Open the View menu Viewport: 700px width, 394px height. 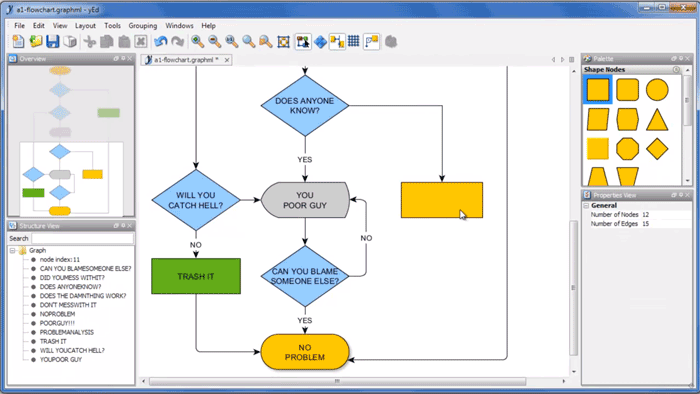pyautogui.click(x=60, y=25)
